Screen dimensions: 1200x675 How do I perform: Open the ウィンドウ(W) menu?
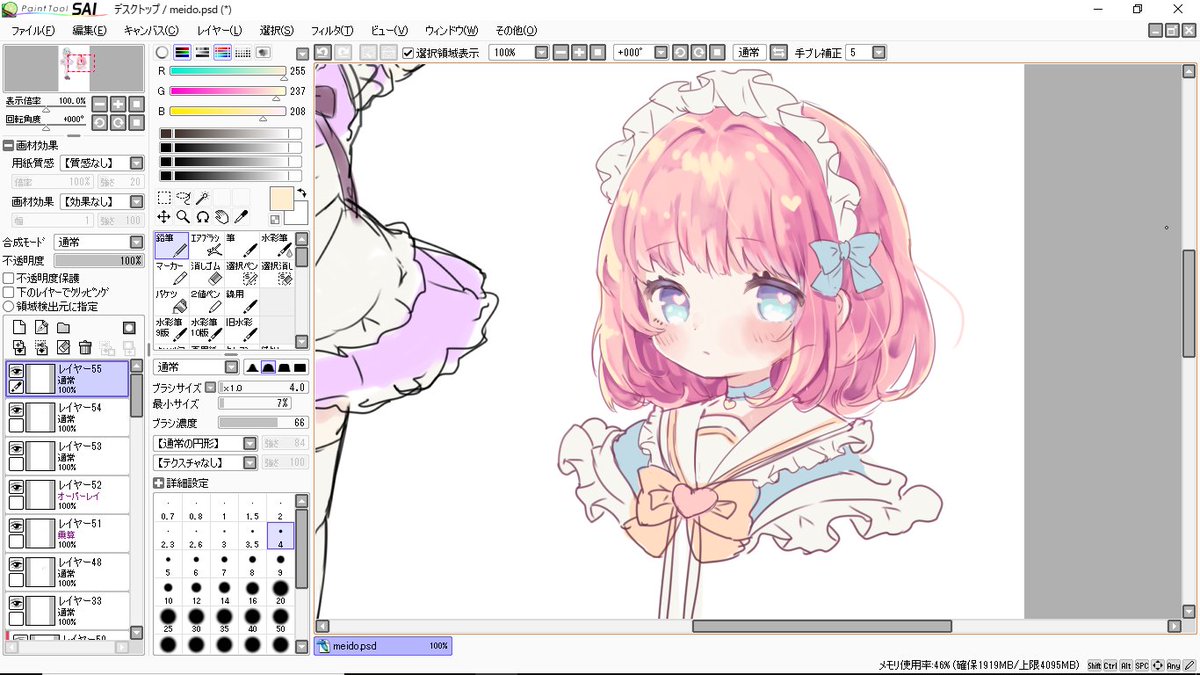(x=451, y=30)
